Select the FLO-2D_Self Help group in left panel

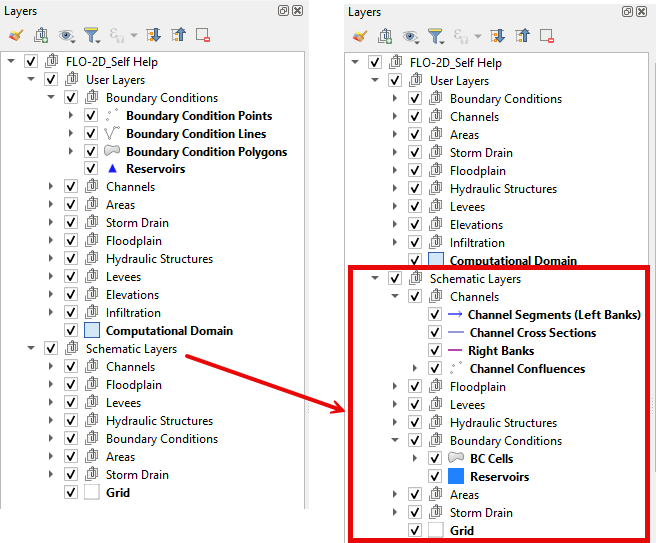click(116, 62)
